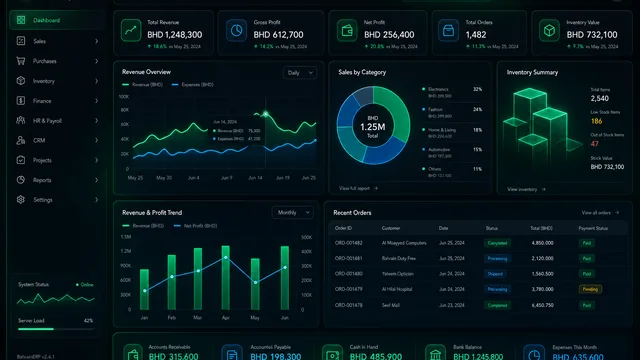
Task: Click the Accounts Payable document icon
Action: [232, 353]
